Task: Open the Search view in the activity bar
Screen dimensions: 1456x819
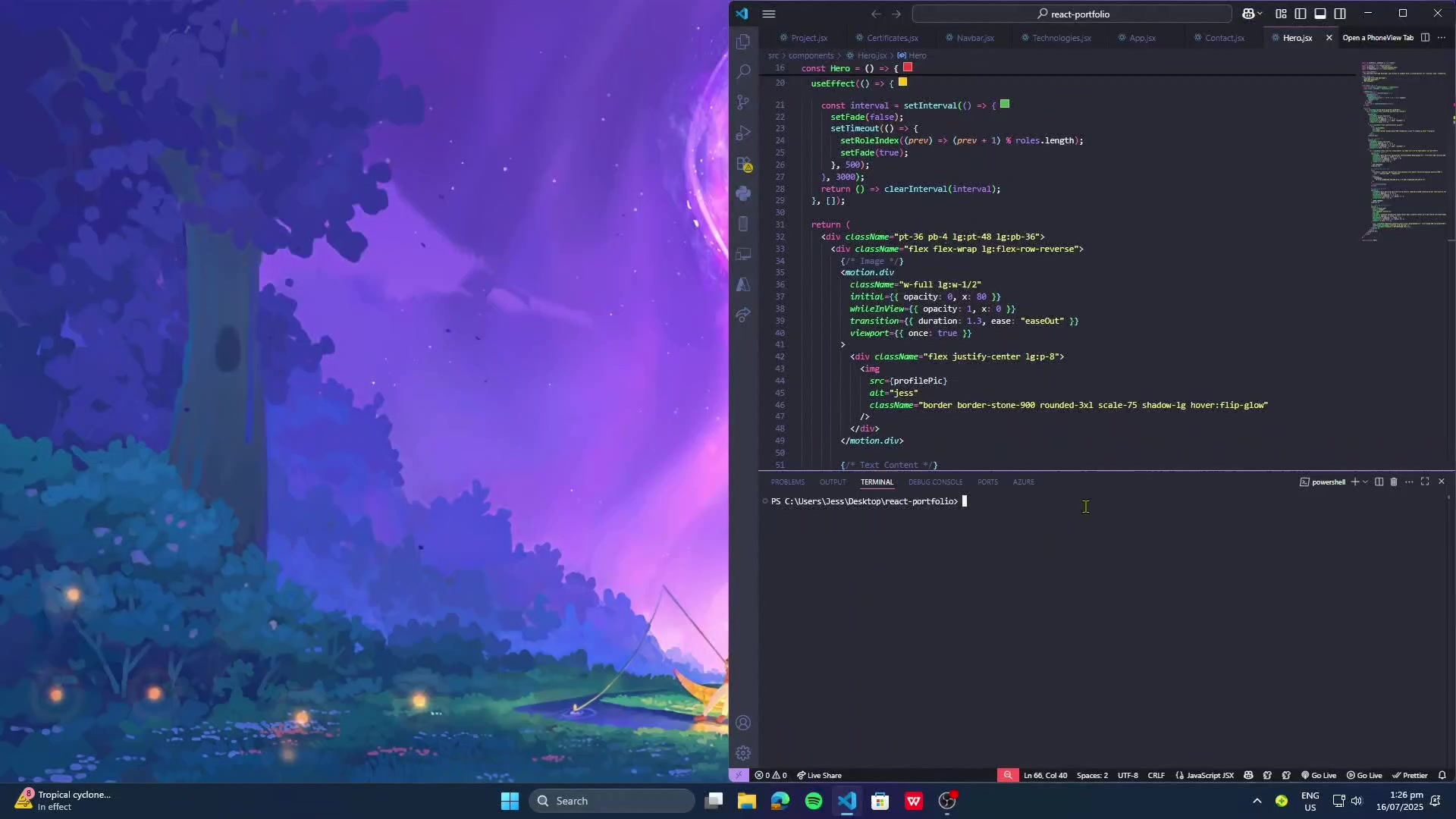Action: pos(743,71)
